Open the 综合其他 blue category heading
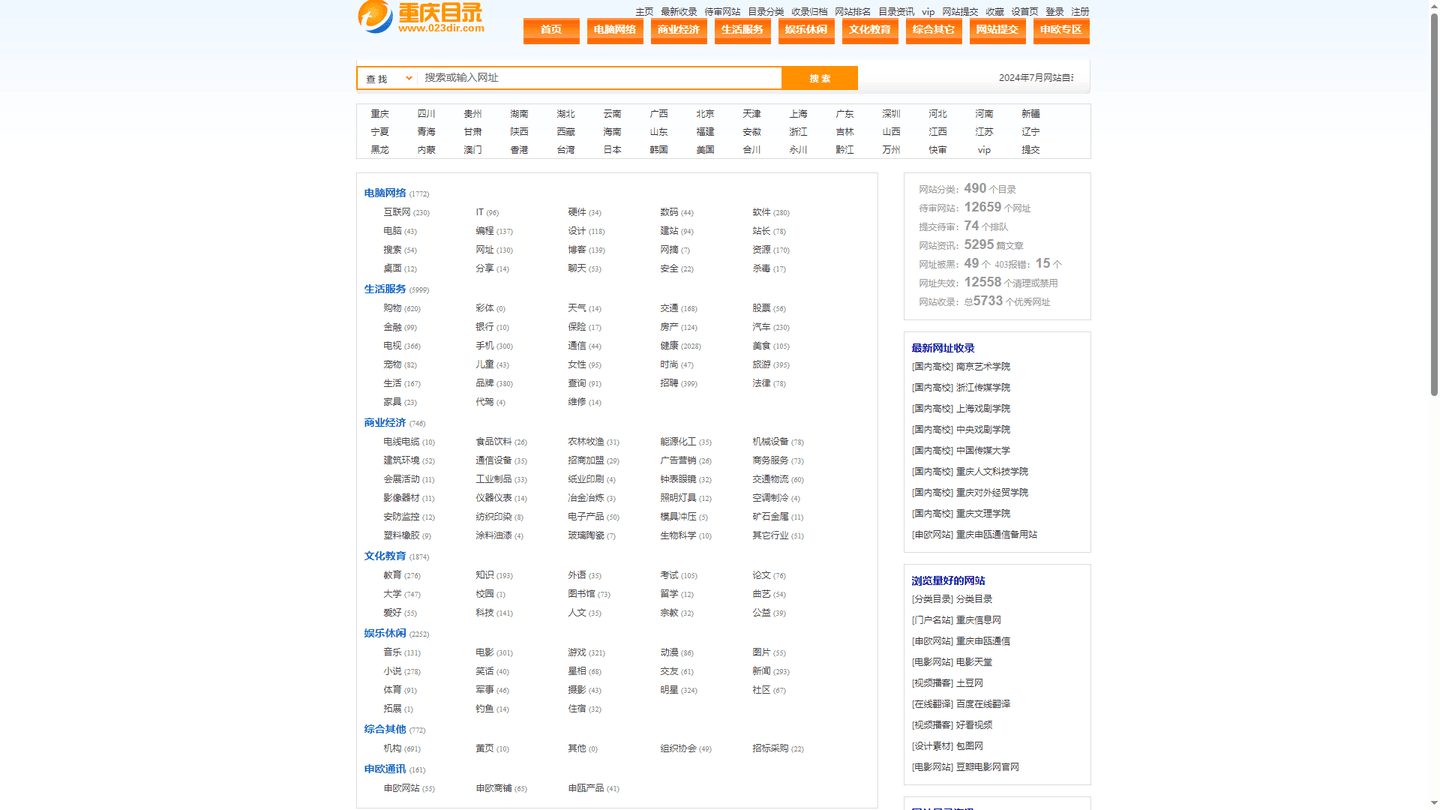Screen dimensions: 1440x810 pos(385,729)
